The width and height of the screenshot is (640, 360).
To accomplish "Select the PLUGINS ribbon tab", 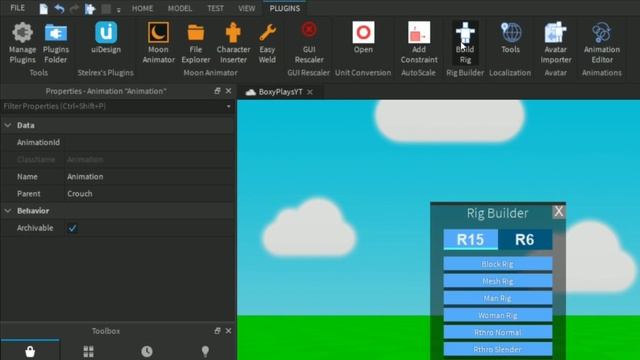I will click(285, 8).
